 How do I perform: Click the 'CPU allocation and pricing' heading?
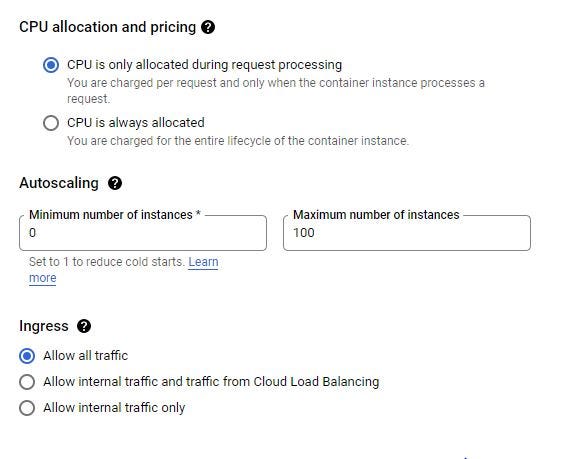[108, 27]
